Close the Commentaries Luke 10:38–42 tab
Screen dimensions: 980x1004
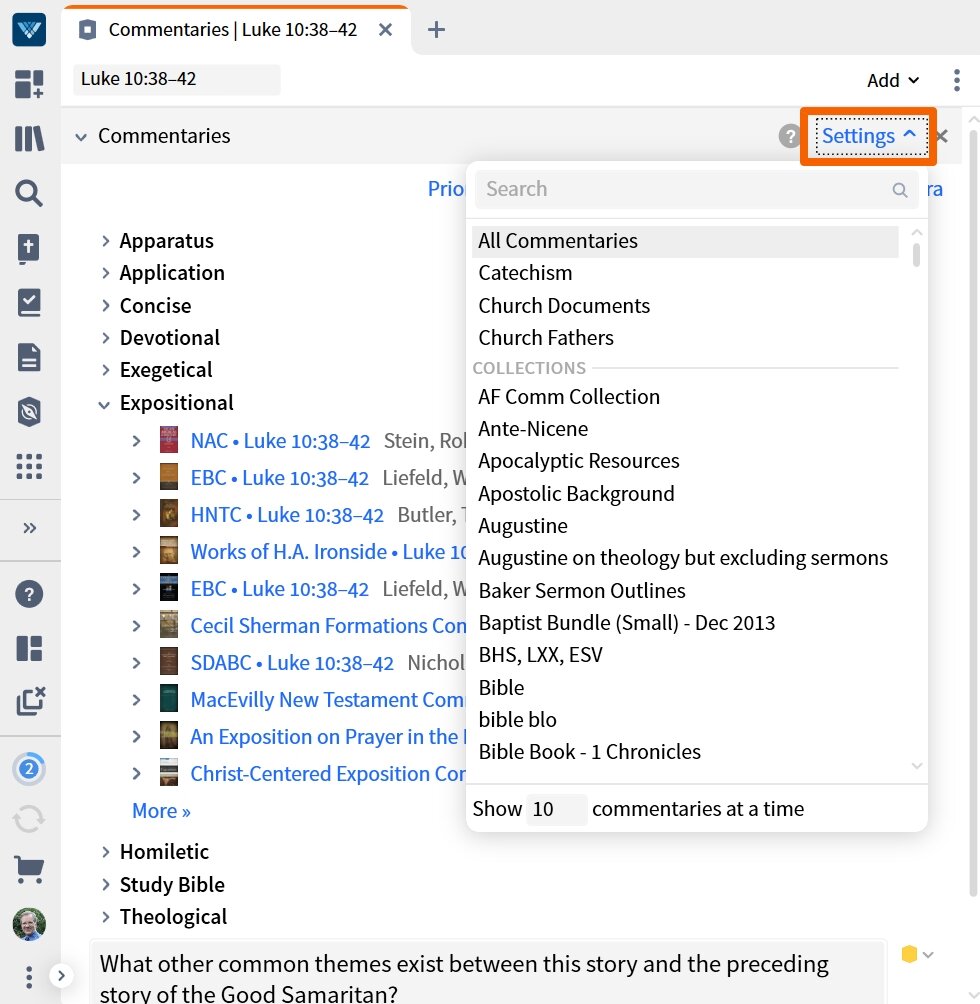click(385, 29)
